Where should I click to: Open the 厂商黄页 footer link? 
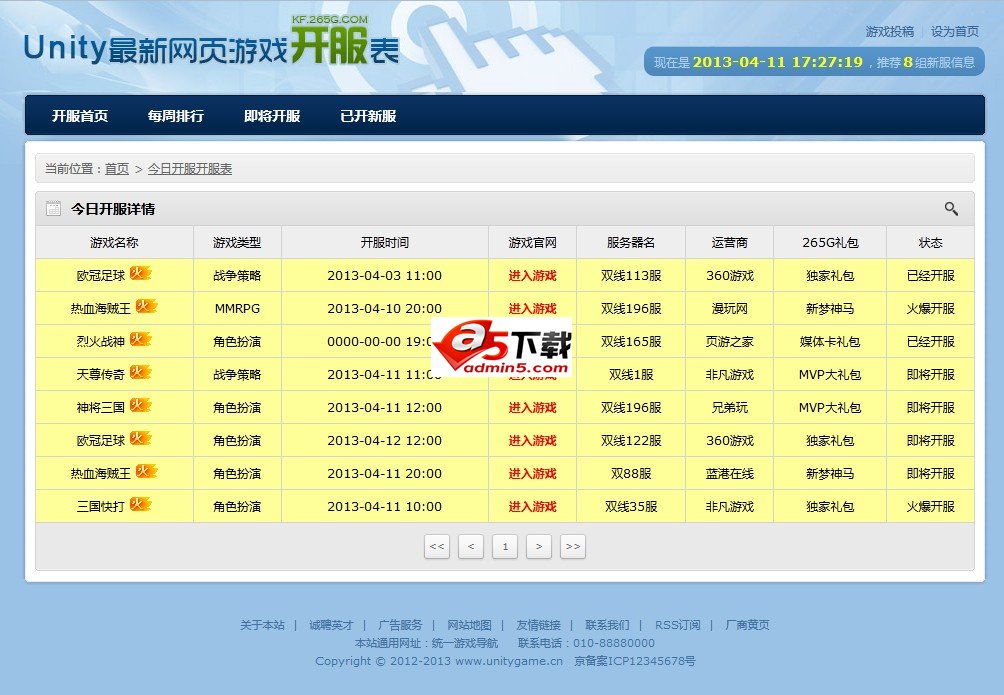pyautogui.click(x=747, y=625)
